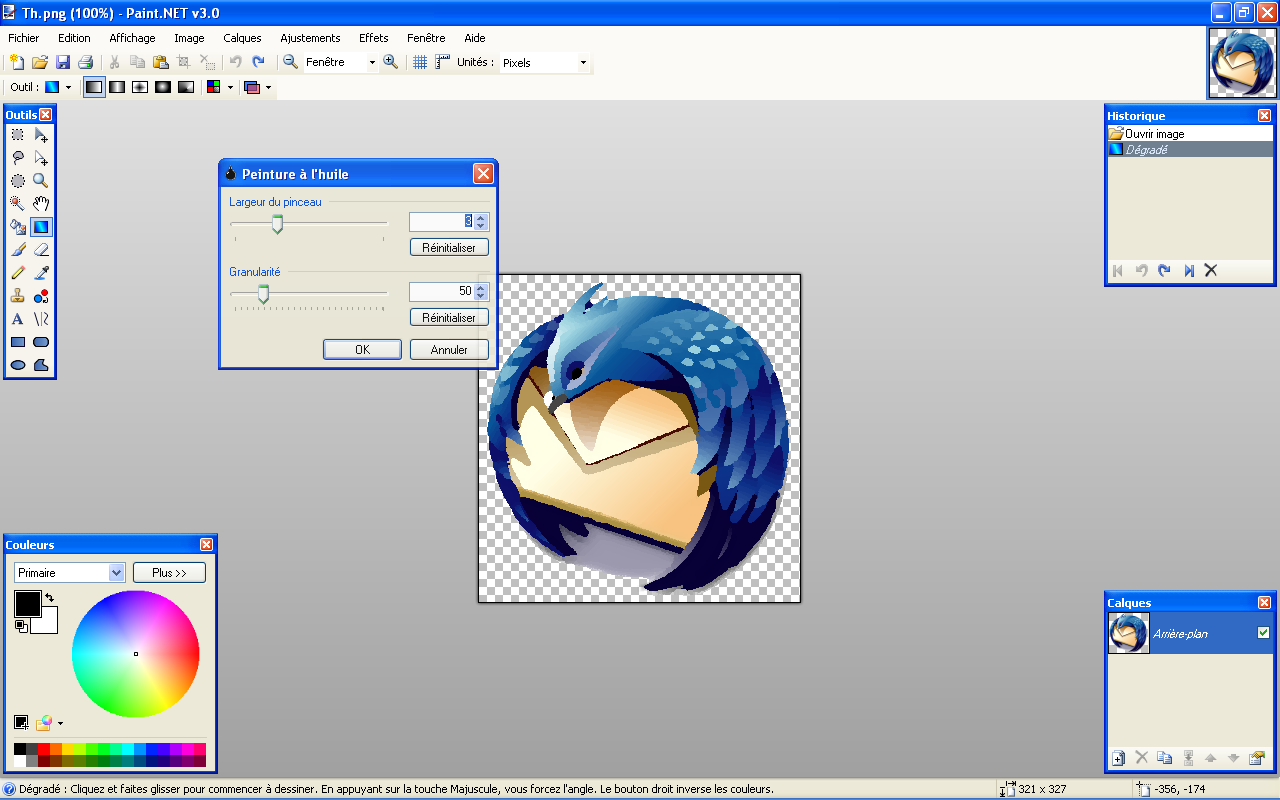
Task: Choose the conical gradient type
Action: click(x=186, y=87)
